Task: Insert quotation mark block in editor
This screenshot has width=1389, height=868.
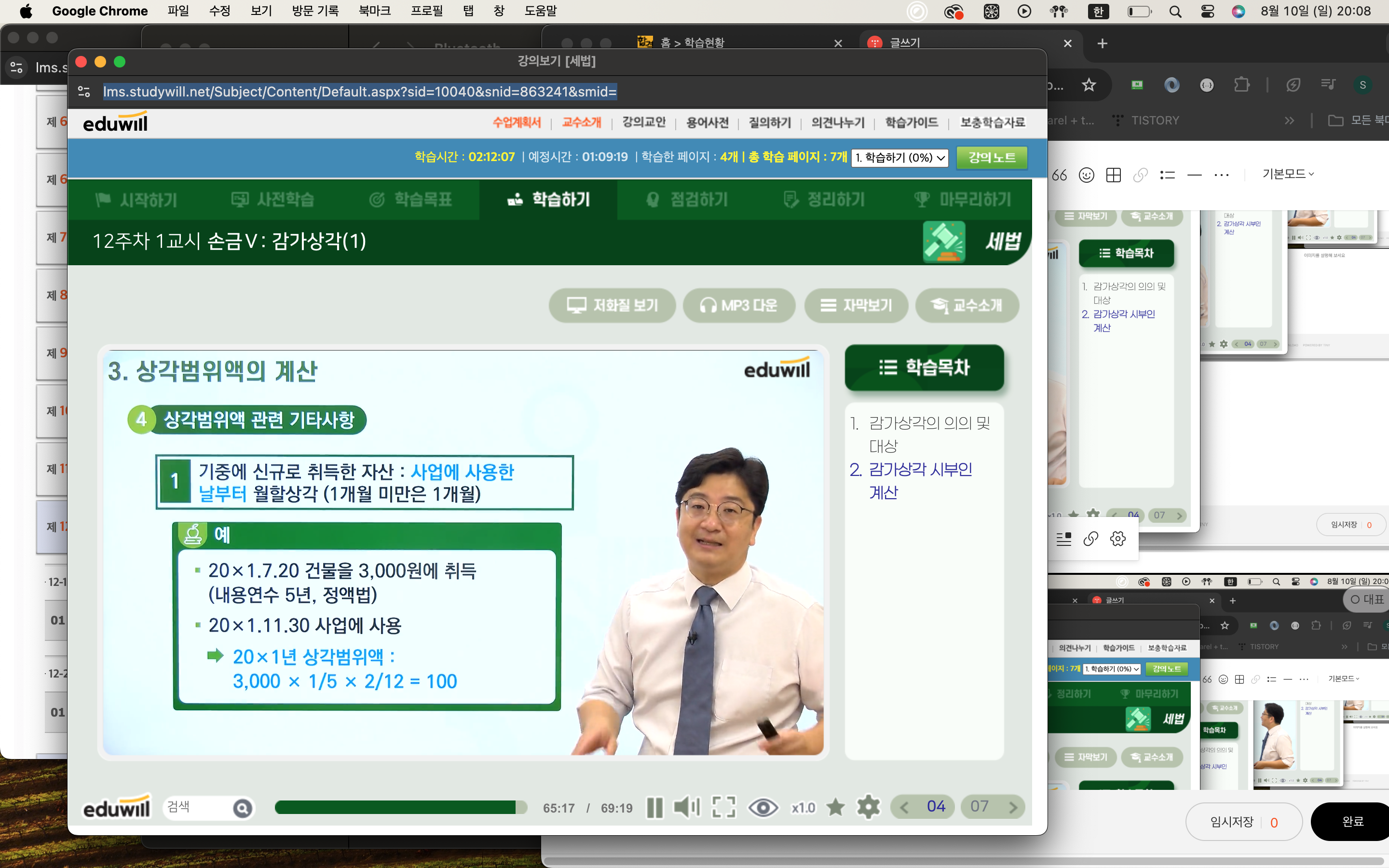Action: pos(1060,175)
